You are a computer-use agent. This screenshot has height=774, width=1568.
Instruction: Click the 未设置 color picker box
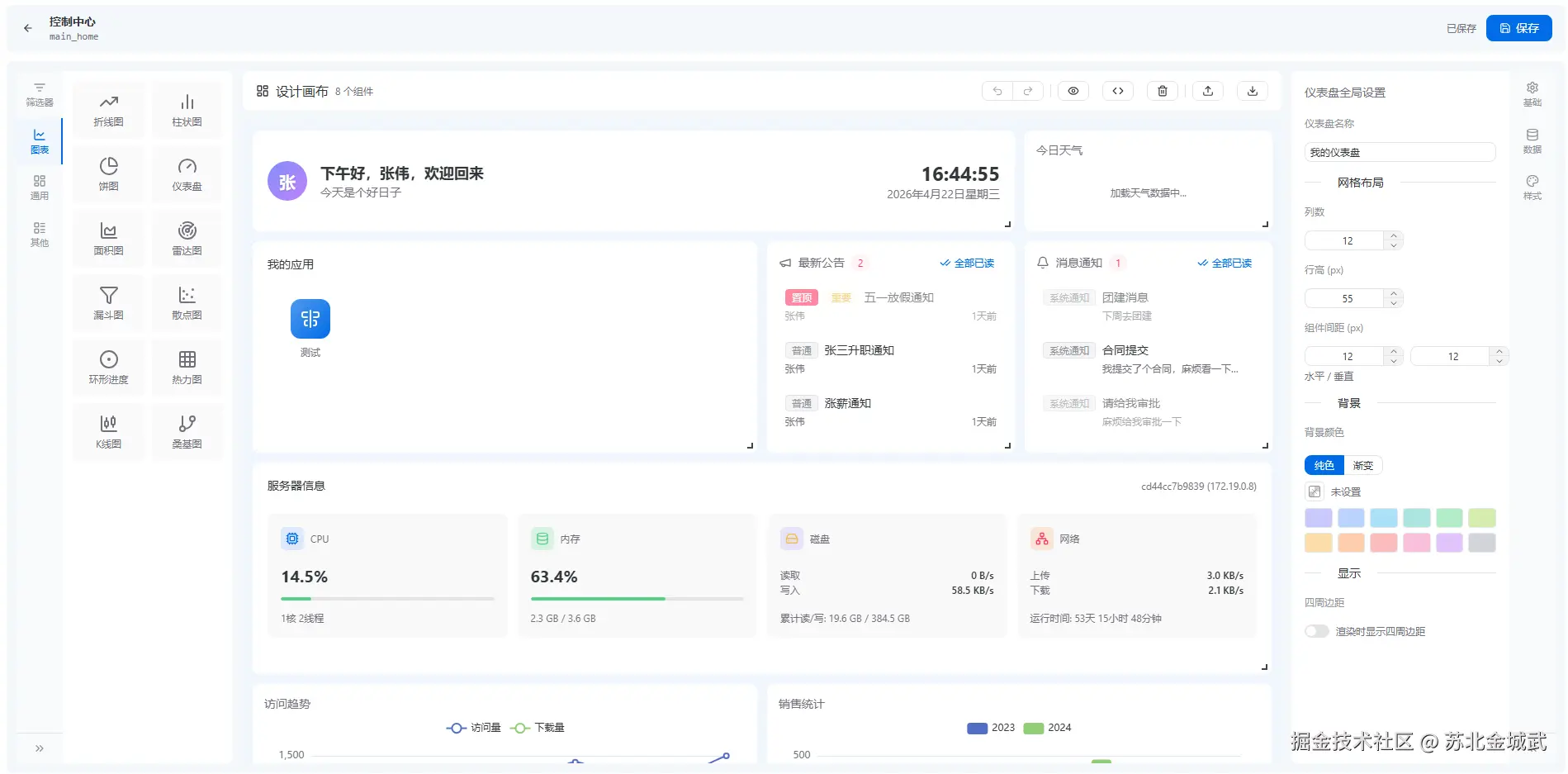pyautogui.click(x=1315, y=491)
